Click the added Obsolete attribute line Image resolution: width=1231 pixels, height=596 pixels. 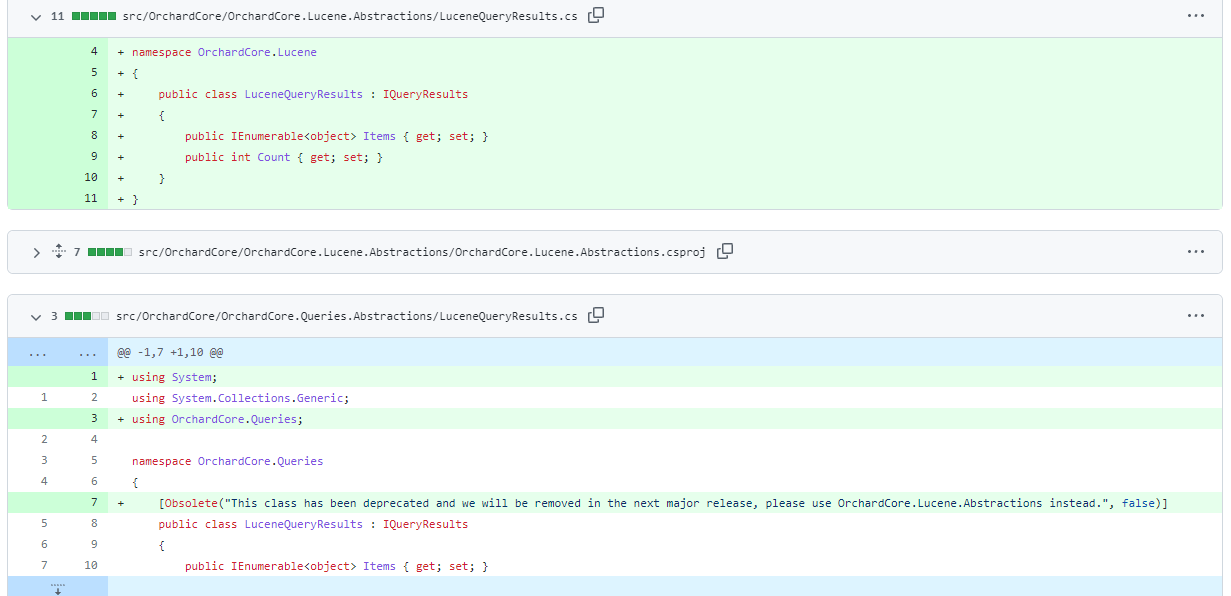click(x=665, y=503)
